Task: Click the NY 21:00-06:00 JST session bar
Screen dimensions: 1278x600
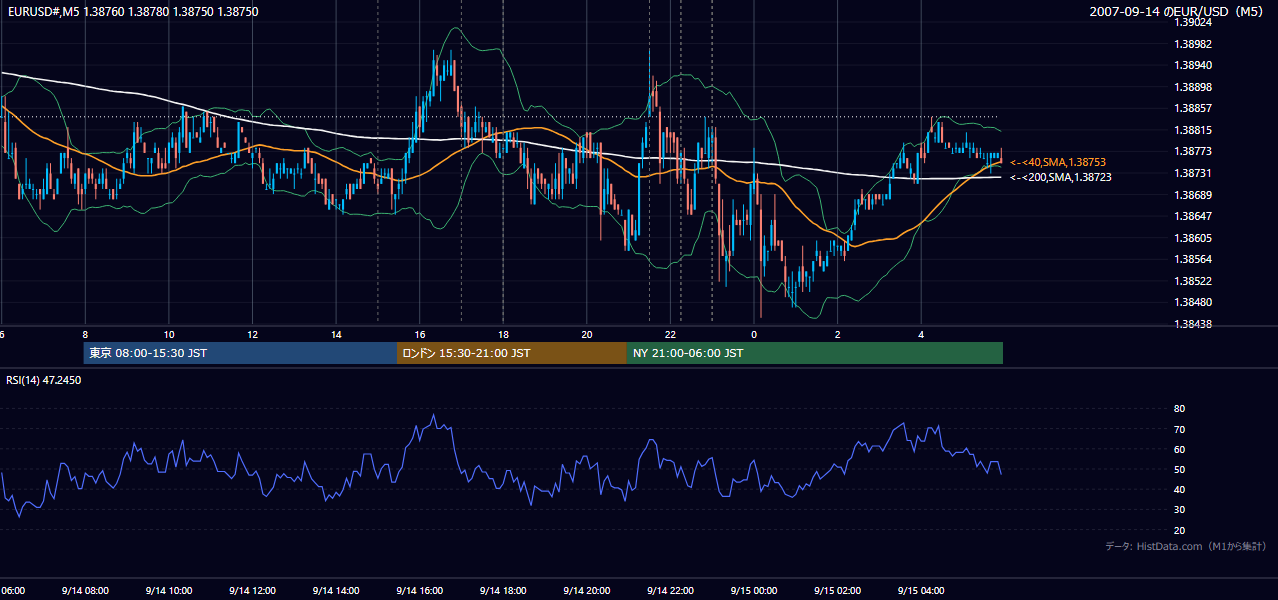Action: pyautogui.click(x=815, y=353)
